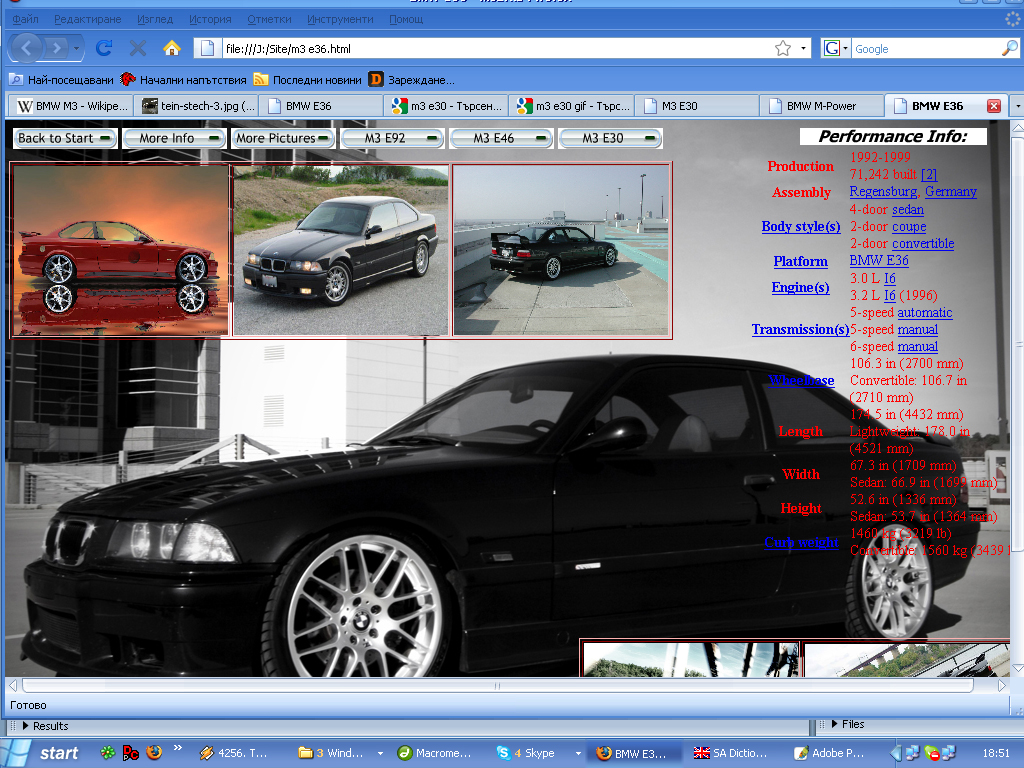This screenshot has height=768, width=1024.
Task: Open the Изглед menu
Action: [x=155, y=19]
